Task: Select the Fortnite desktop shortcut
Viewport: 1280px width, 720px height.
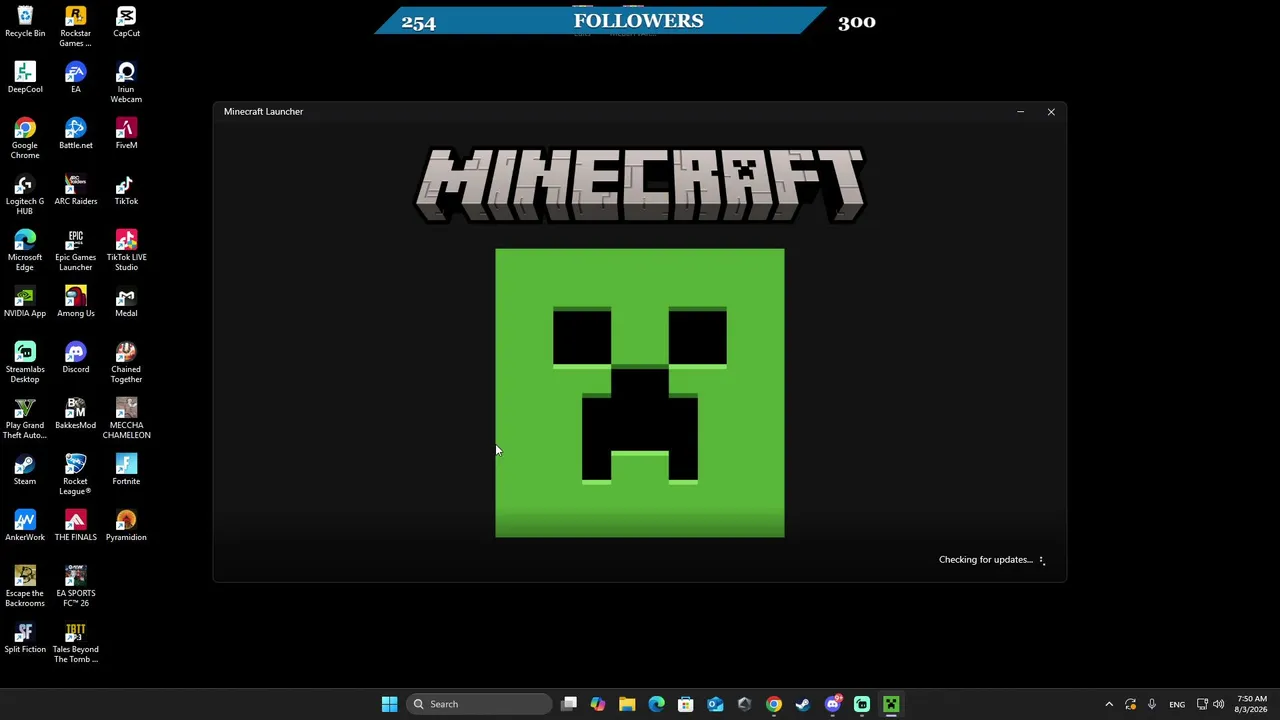Action: tap(126, 470)
